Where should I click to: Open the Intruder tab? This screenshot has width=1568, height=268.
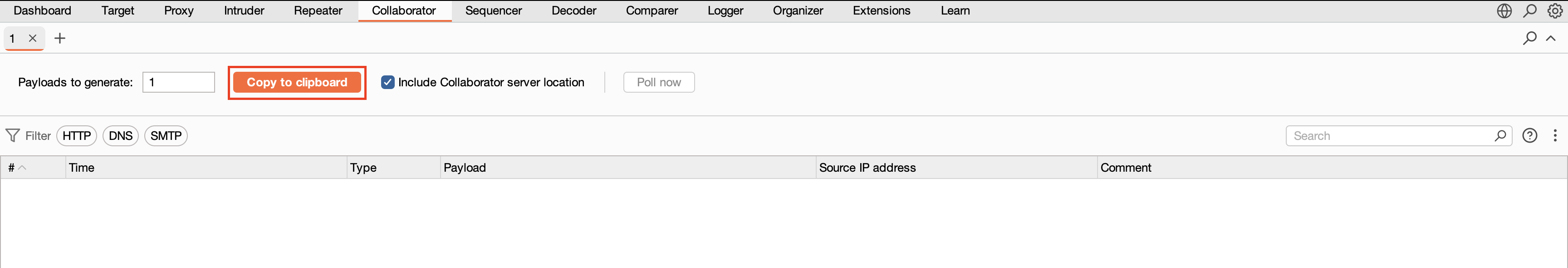[244, 11]
